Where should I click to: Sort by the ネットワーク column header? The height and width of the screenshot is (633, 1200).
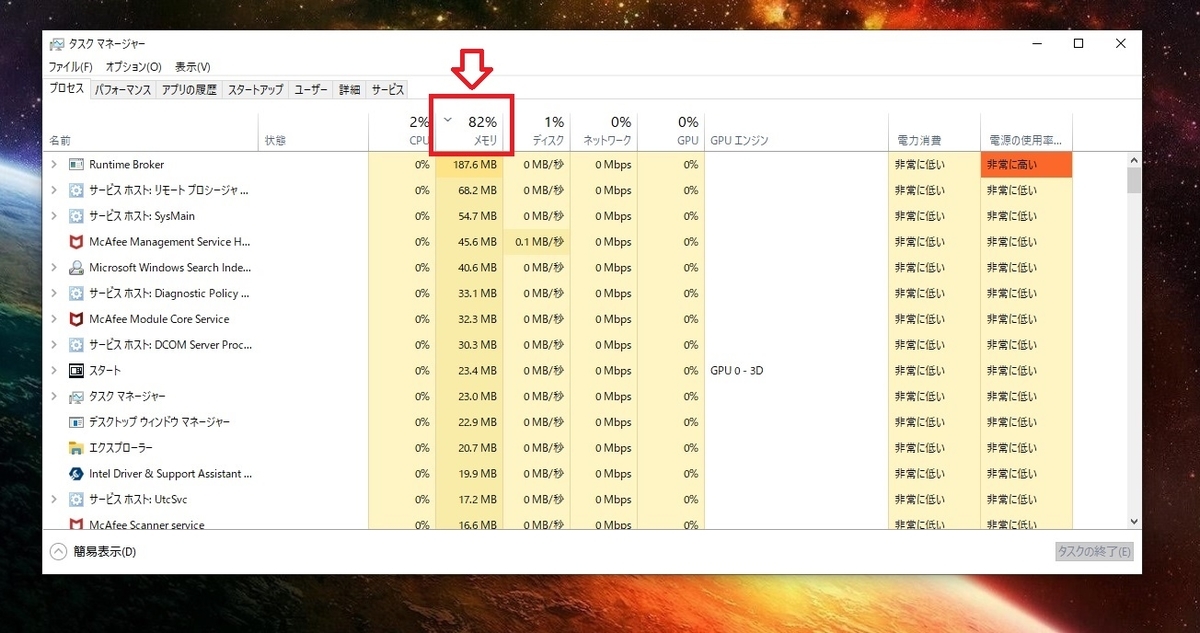(603, 130)
